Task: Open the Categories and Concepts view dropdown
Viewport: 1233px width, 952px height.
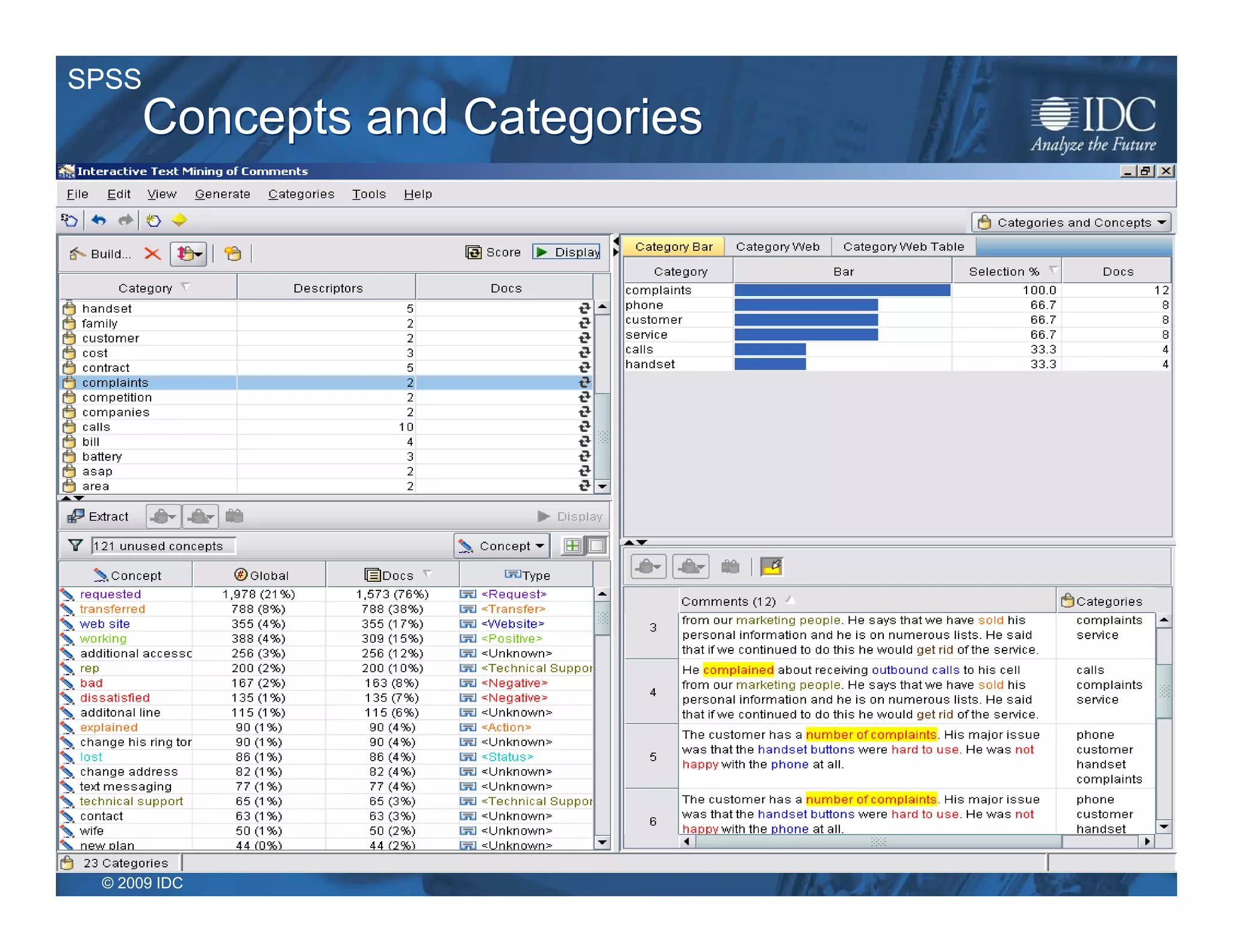Action: [1071, 223]
